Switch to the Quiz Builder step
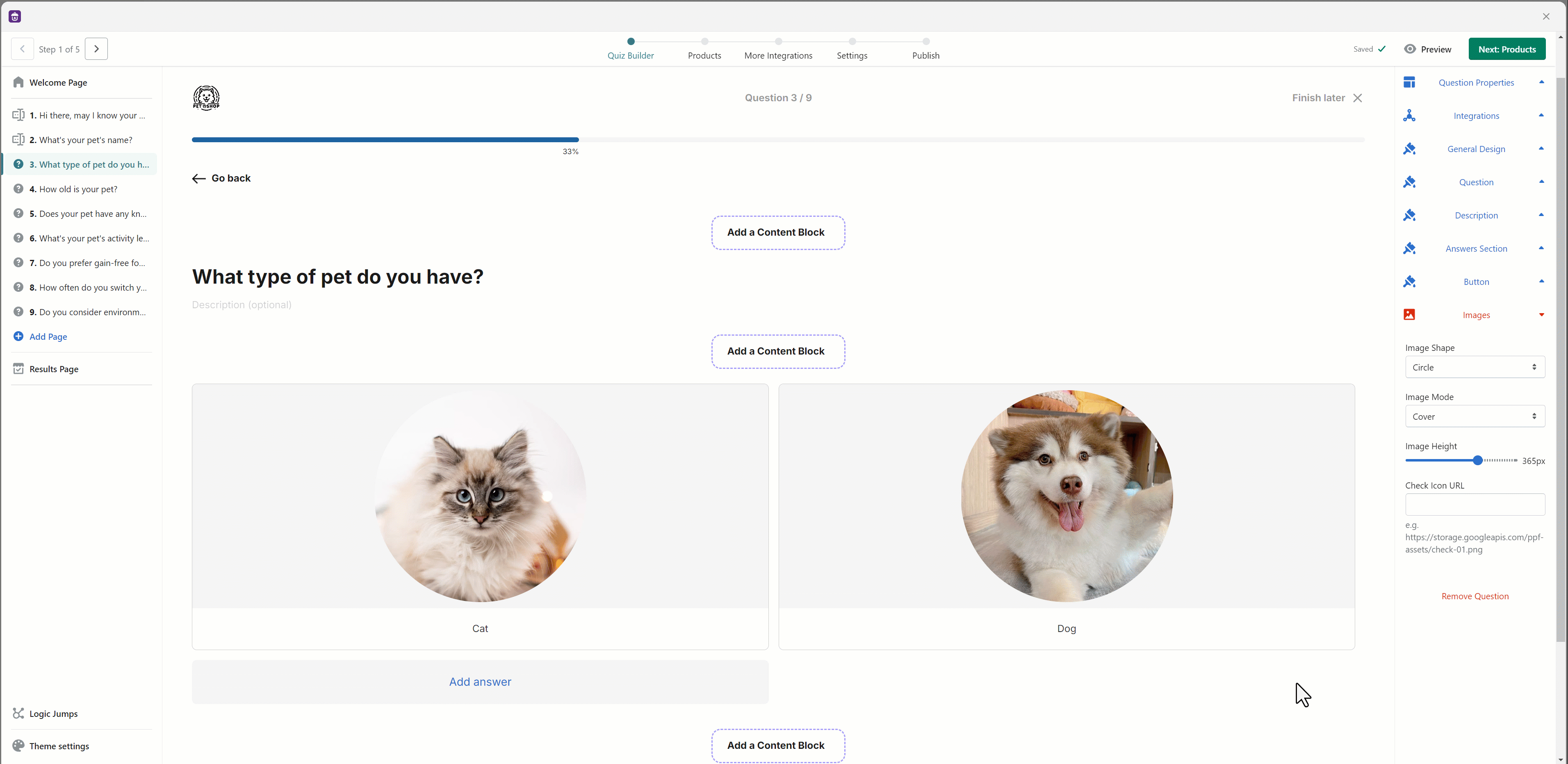 [631, 49]
